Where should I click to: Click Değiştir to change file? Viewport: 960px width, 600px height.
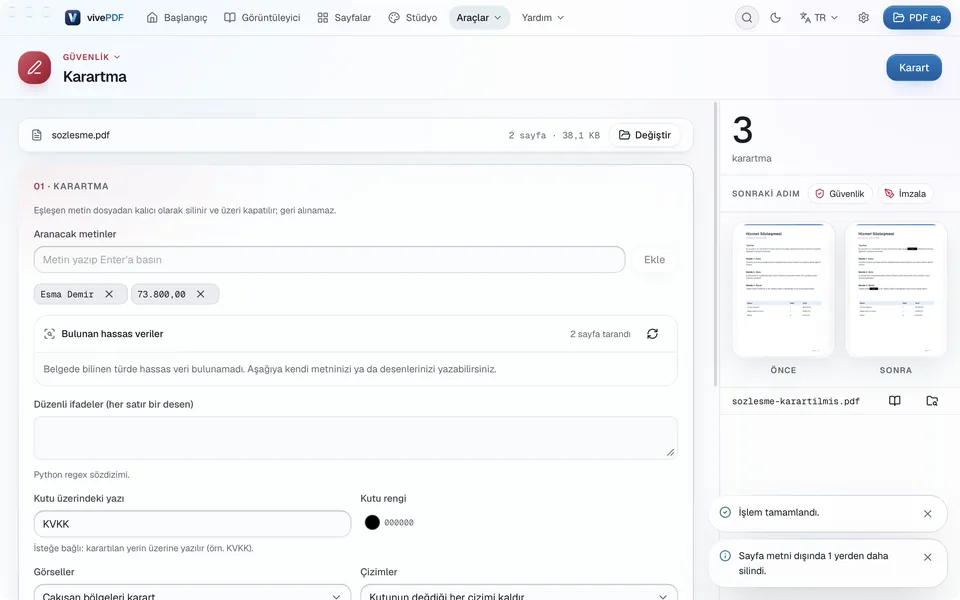point(645,135)
